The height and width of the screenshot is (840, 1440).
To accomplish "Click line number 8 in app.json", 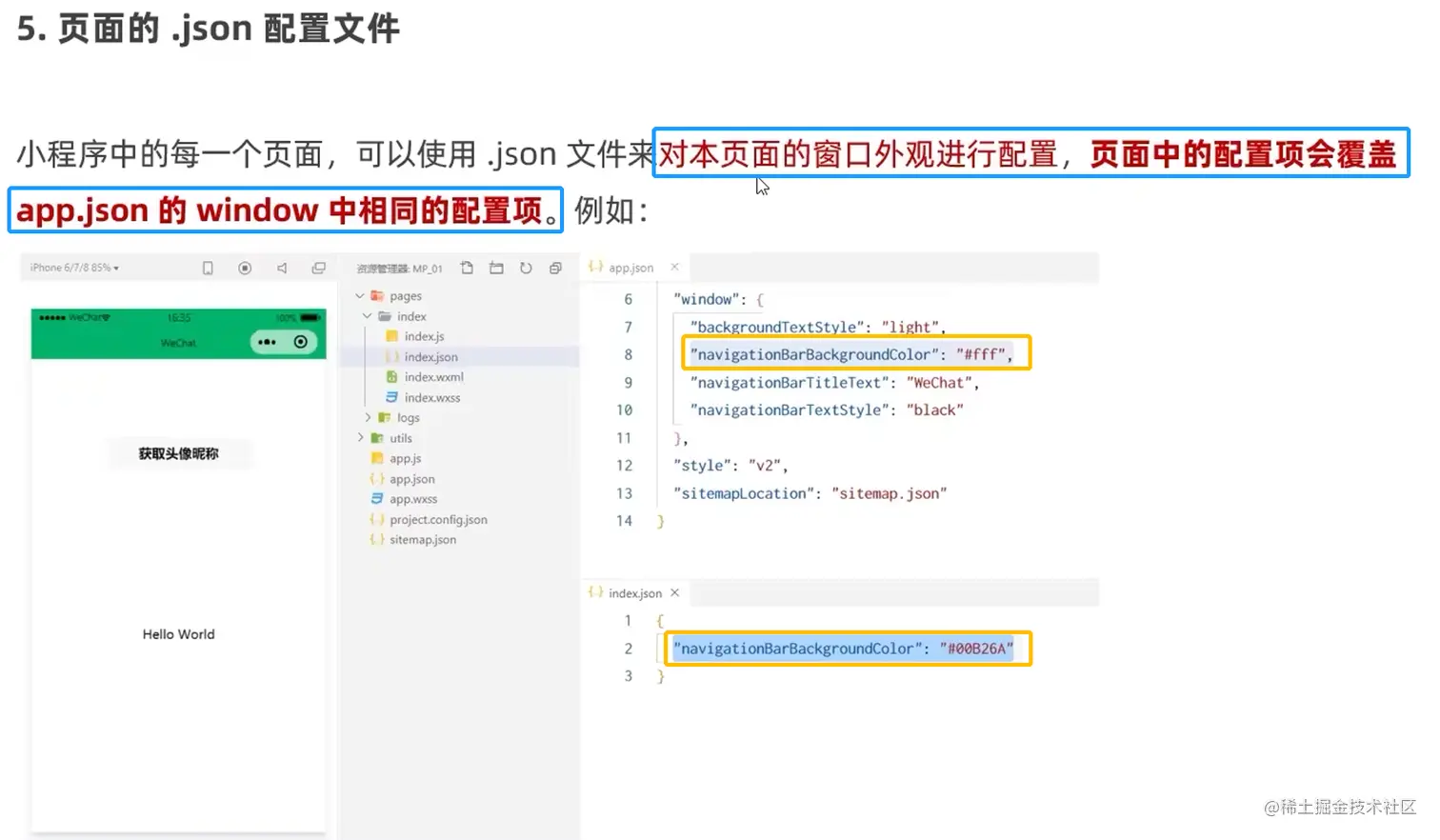I will click(628, 354).
